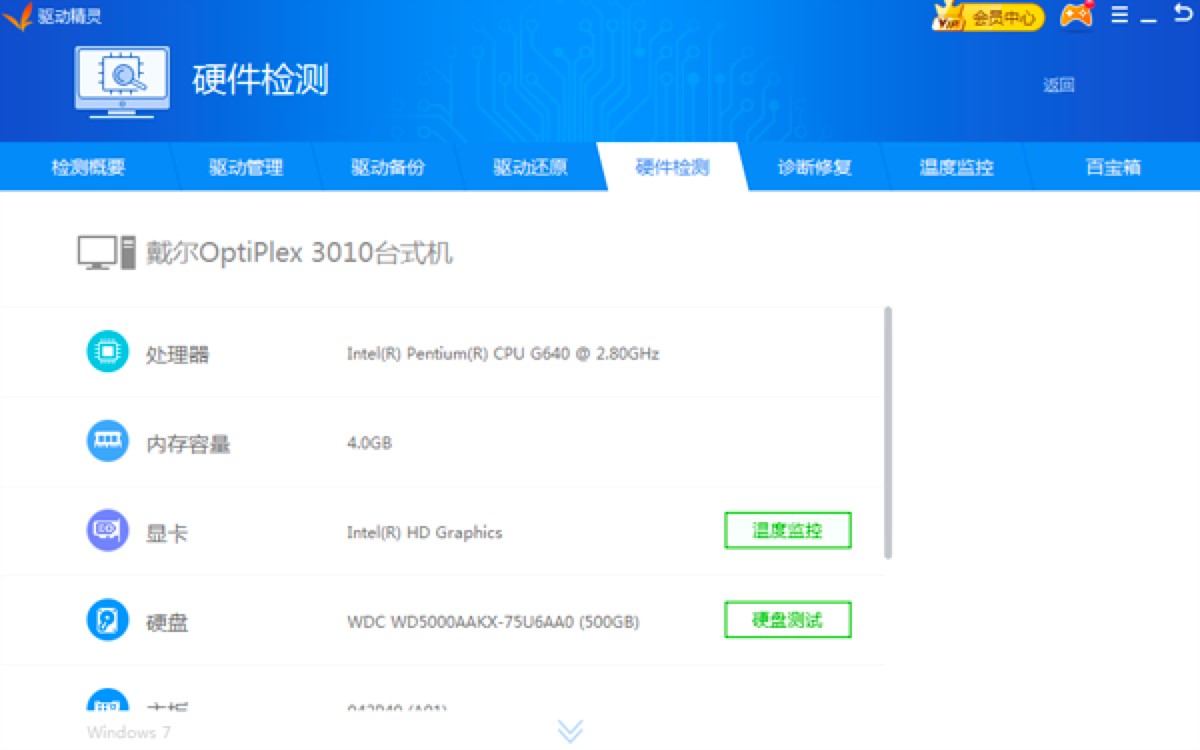Select the 4.0GB memory value

pyautogui.click(x=369, y=442)
